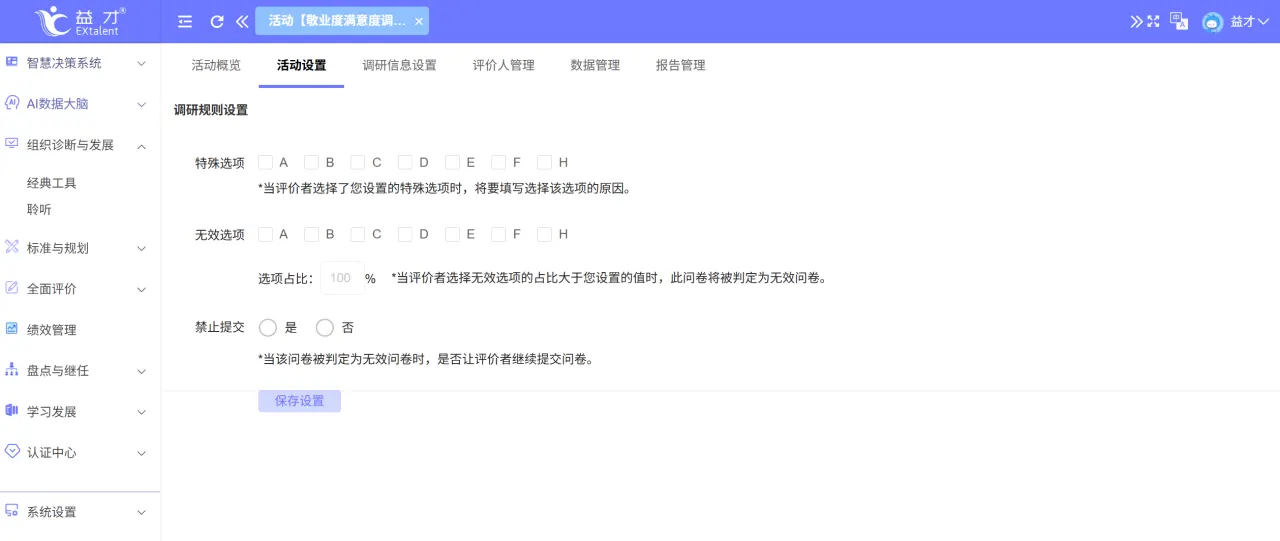Click the 全面评价 sidebar icon
1280x541 pixels.
coord(12,288)
